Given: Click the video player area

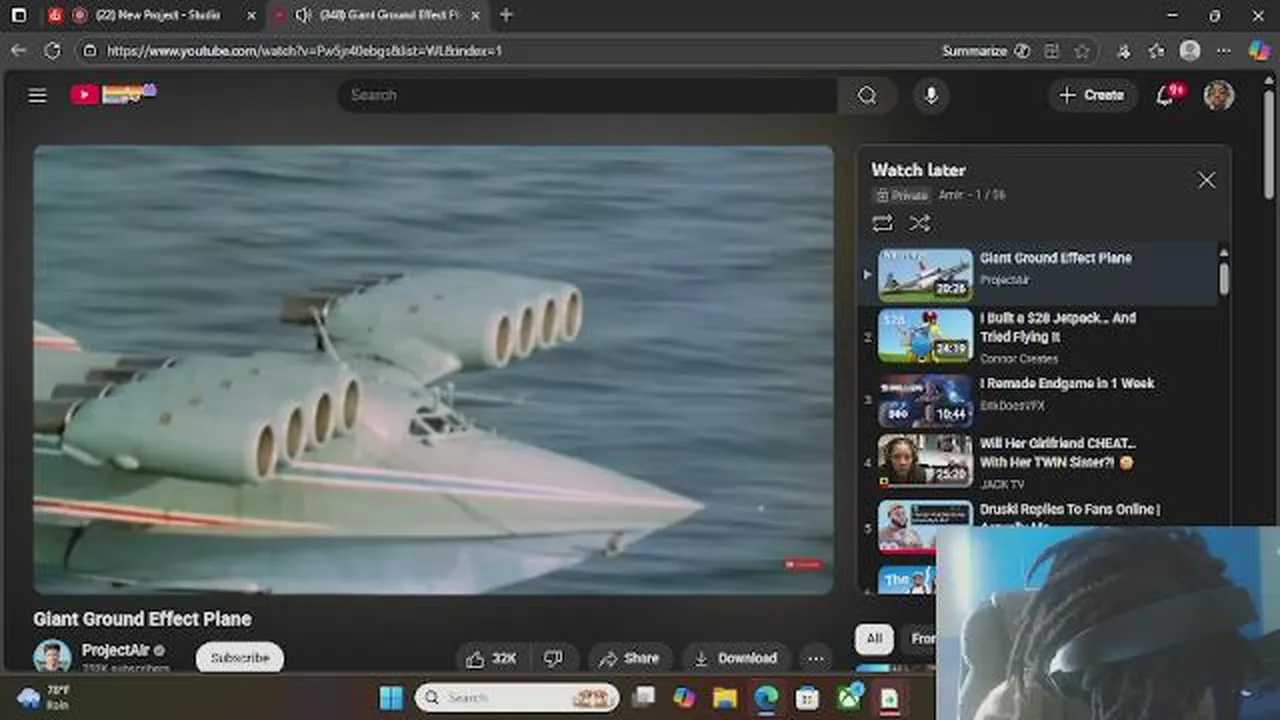Looking at the screenshot, I should click(433, 370).
